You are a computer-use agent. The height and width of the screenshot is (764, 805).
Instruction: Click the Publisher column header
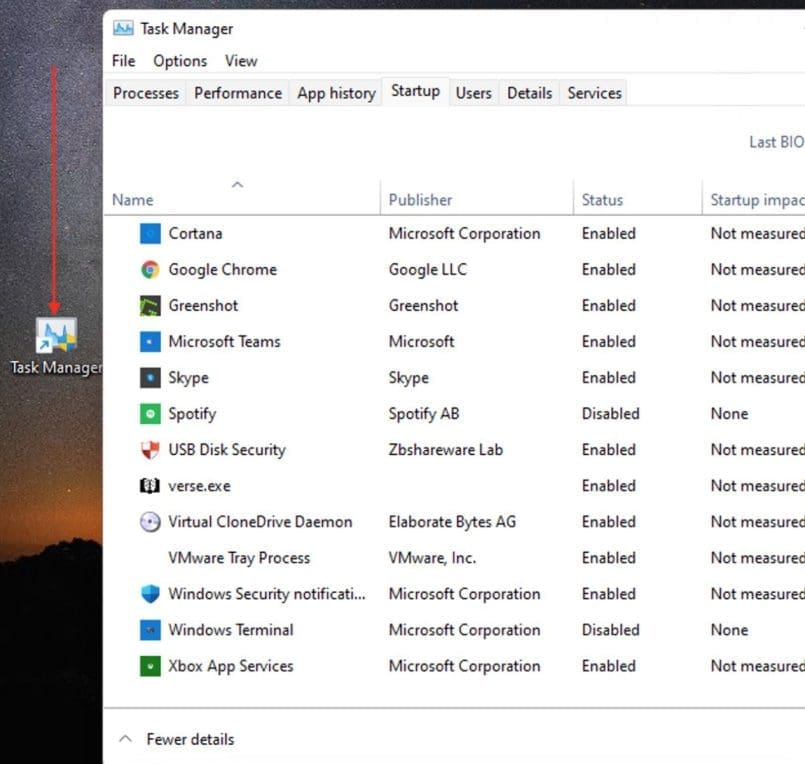(x=420, y=200)
